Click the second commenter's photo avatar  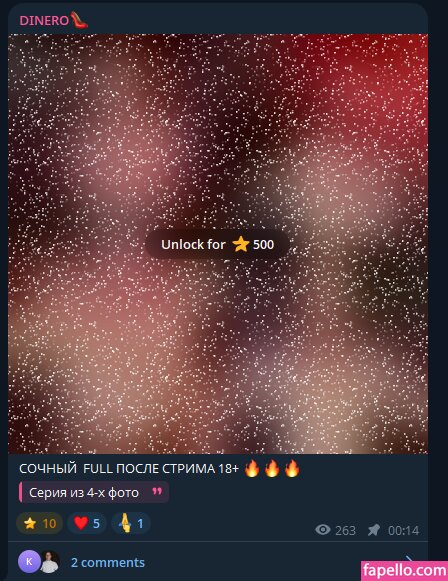[x=50, y=562]
